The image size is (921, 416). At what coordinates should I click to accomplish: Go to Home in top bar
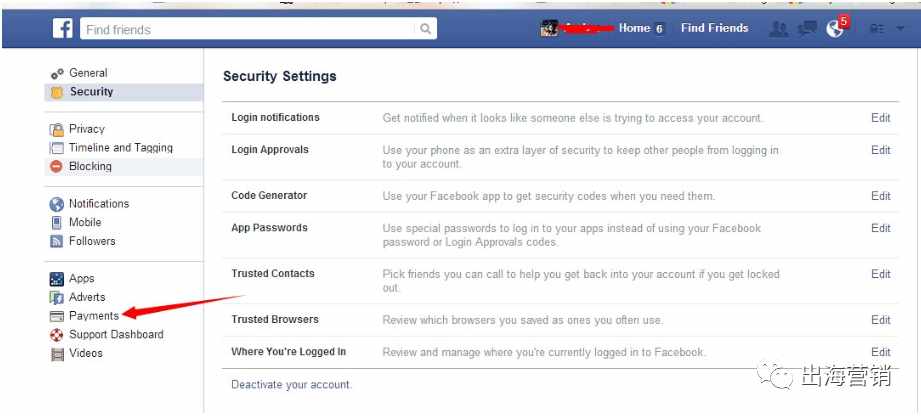(634, 28)
